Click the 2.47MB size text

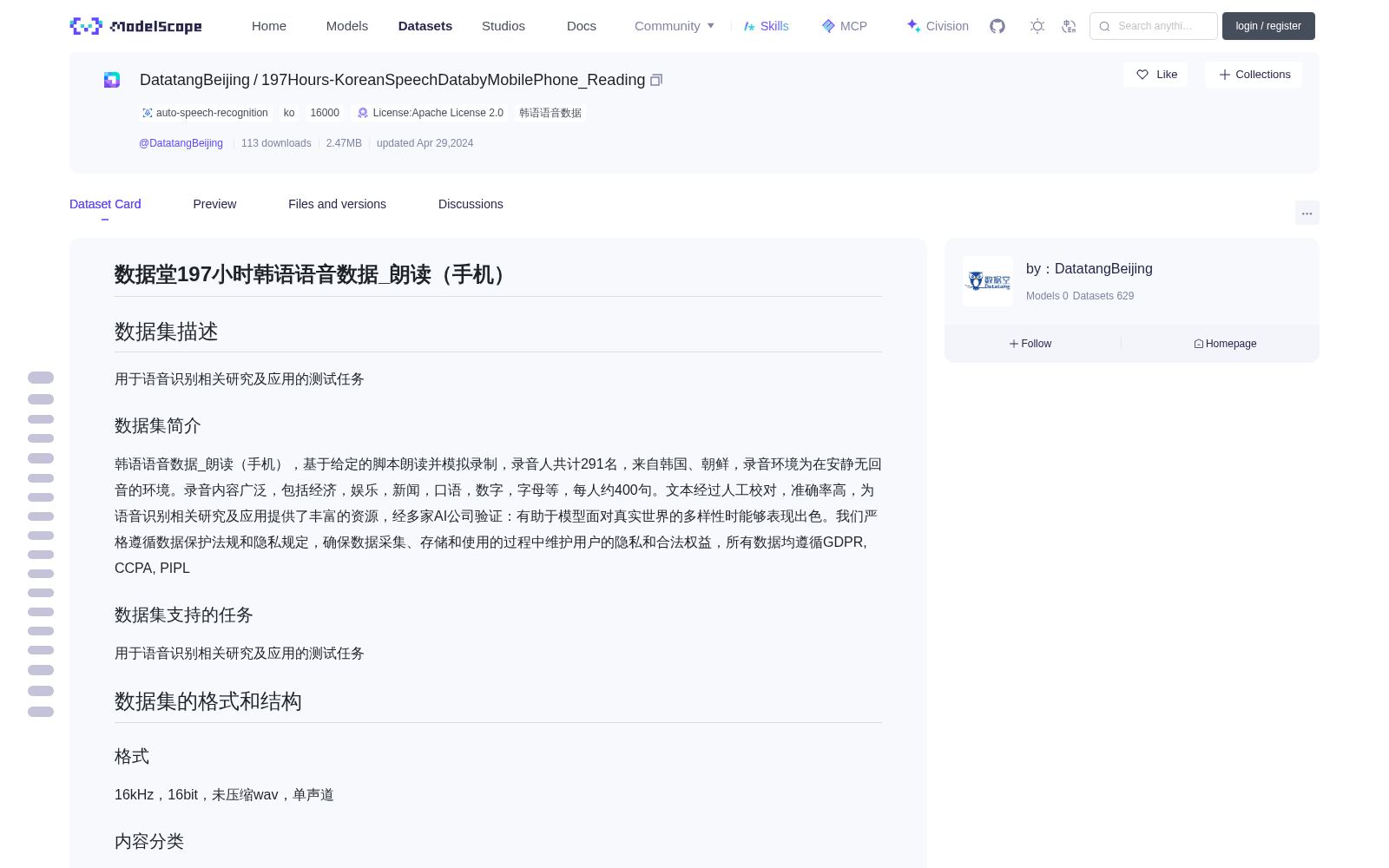344,143
